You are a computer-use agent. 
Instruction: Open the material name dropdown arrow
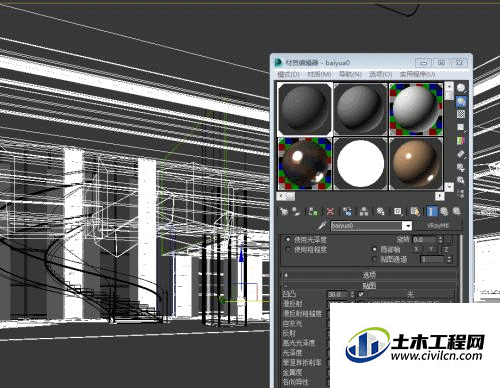click(x=408, y=226)
